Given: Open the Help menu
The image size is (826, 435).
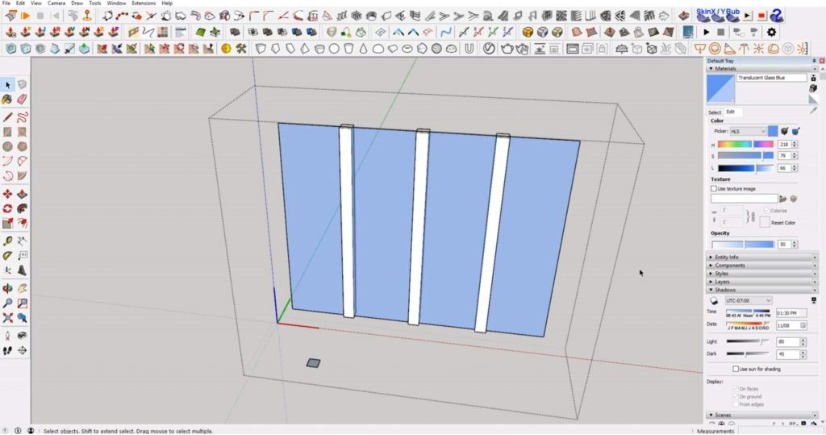Looking at the screenshot, I should [x=167, y=3].
